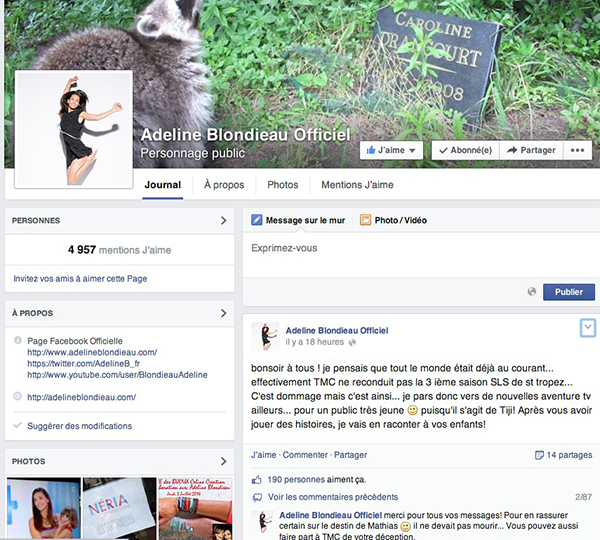Open the adelineblondieau.com/ link with www
This screenshot has height=540, width=600.
92,352
